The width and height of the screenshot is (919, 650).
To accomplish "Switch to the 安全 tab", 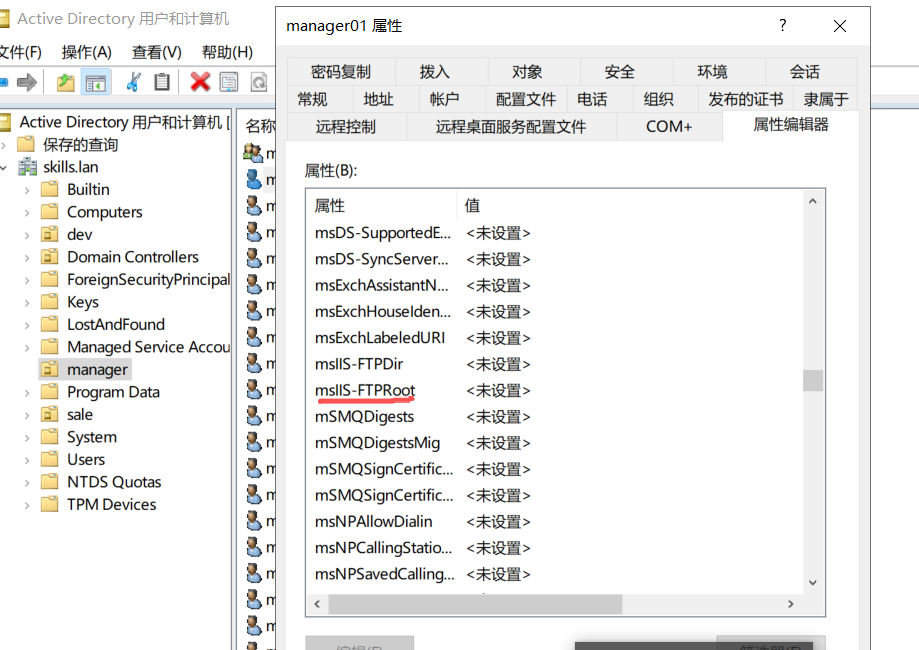I will coord(619,72).
